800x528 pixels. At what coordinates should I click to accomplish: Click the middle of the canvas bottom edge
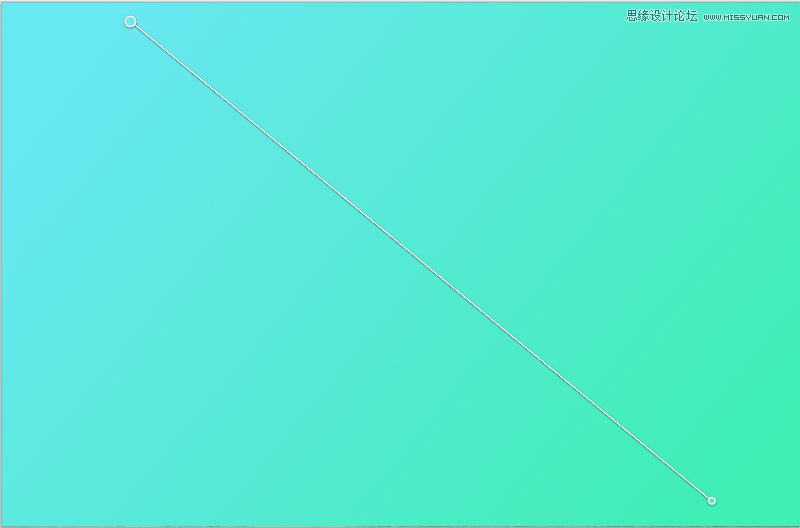[400, 522]
